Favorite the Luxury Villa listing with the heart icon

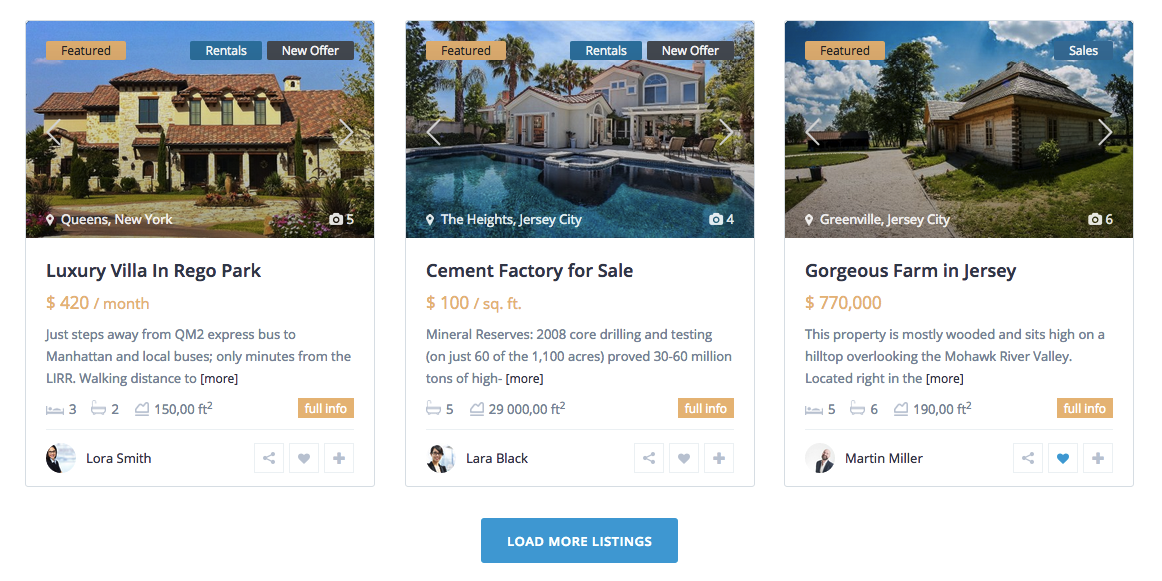[304, 458]
